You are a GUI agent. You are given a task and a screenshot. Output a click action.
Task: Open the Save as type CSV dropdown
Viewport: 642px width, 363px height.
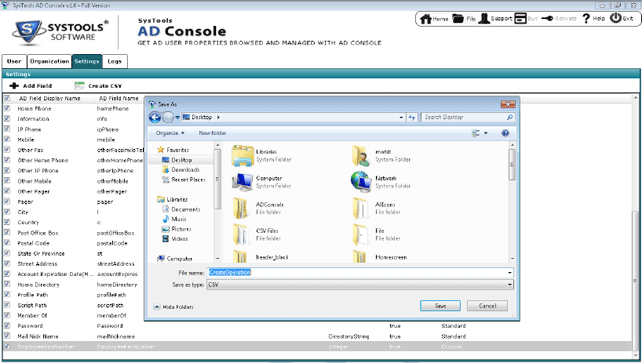tap(360, 284)
